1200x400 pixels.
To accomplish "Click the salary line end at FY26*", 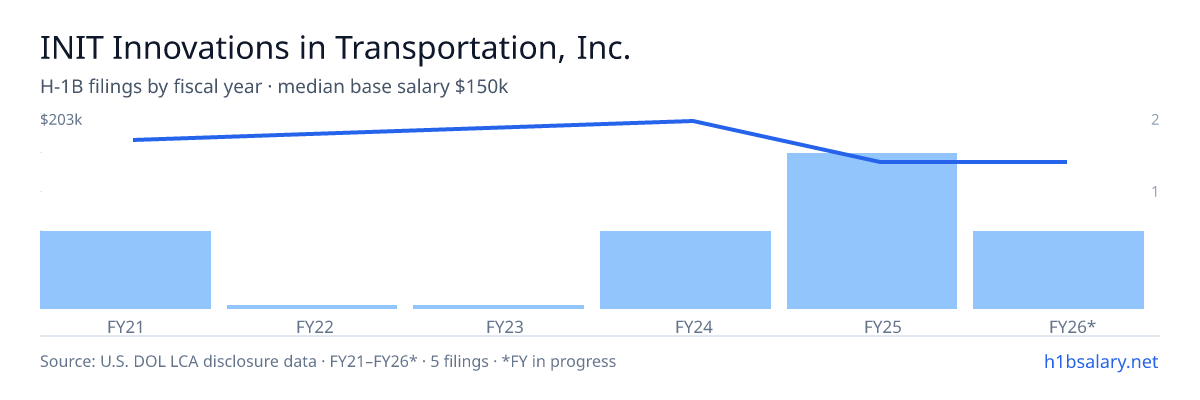I will pos(1065,162).
